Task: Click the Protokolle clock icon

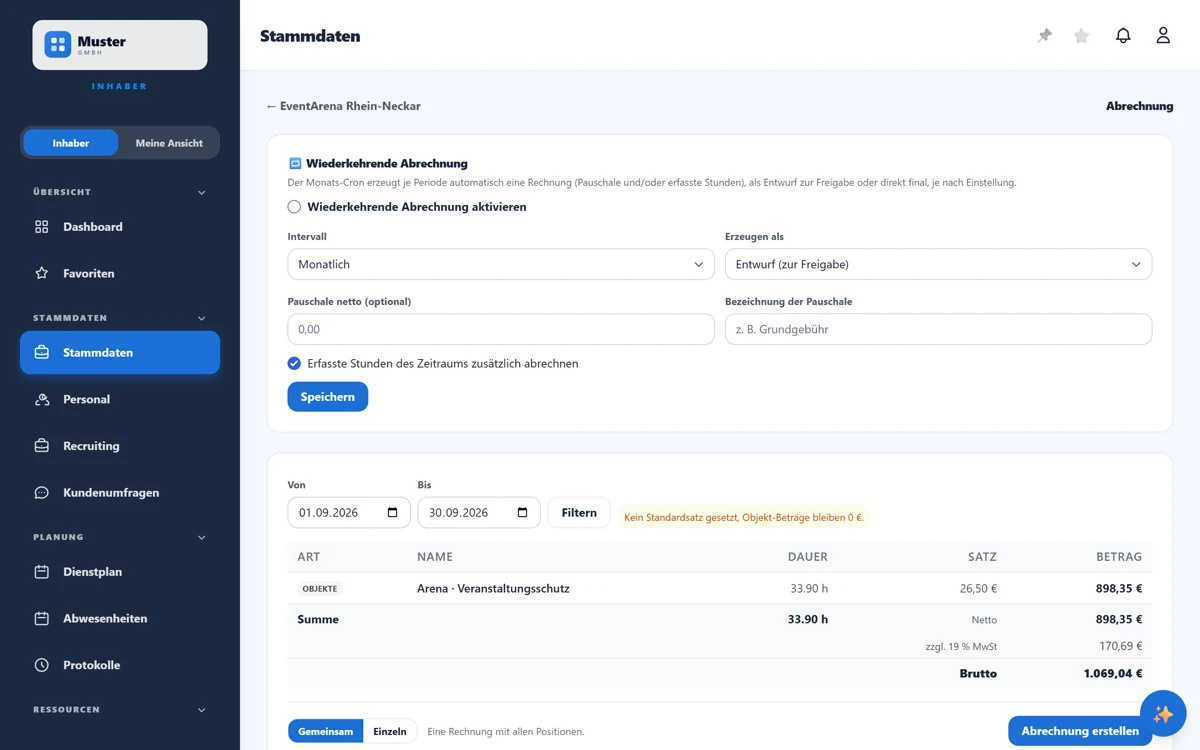Action: pyautogui.click(x=42, y=665)
